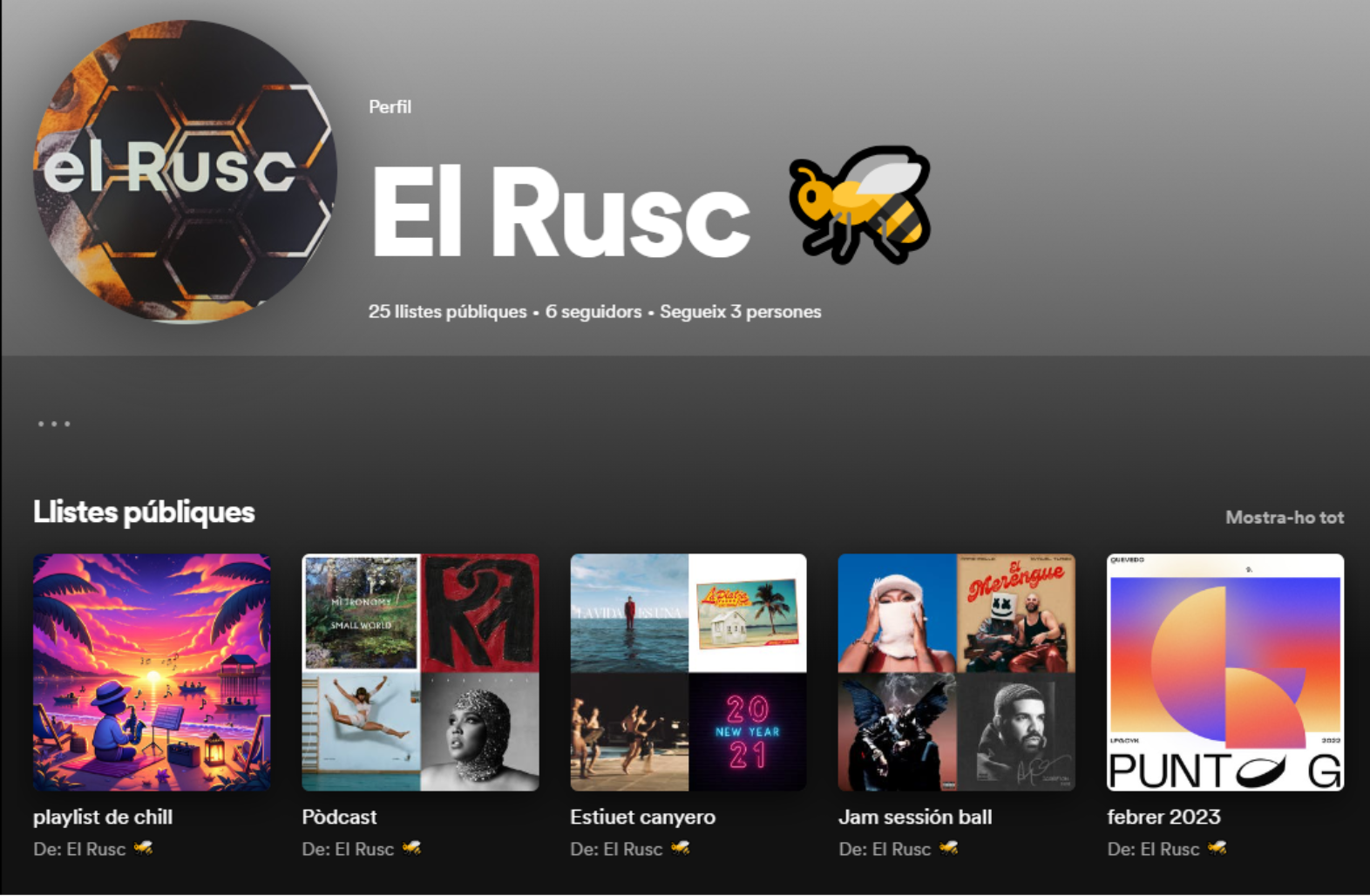Open the febrer 2023 Punto G cover
Viewport: 1370px width, 896px height.
(x=1225, y=672)
